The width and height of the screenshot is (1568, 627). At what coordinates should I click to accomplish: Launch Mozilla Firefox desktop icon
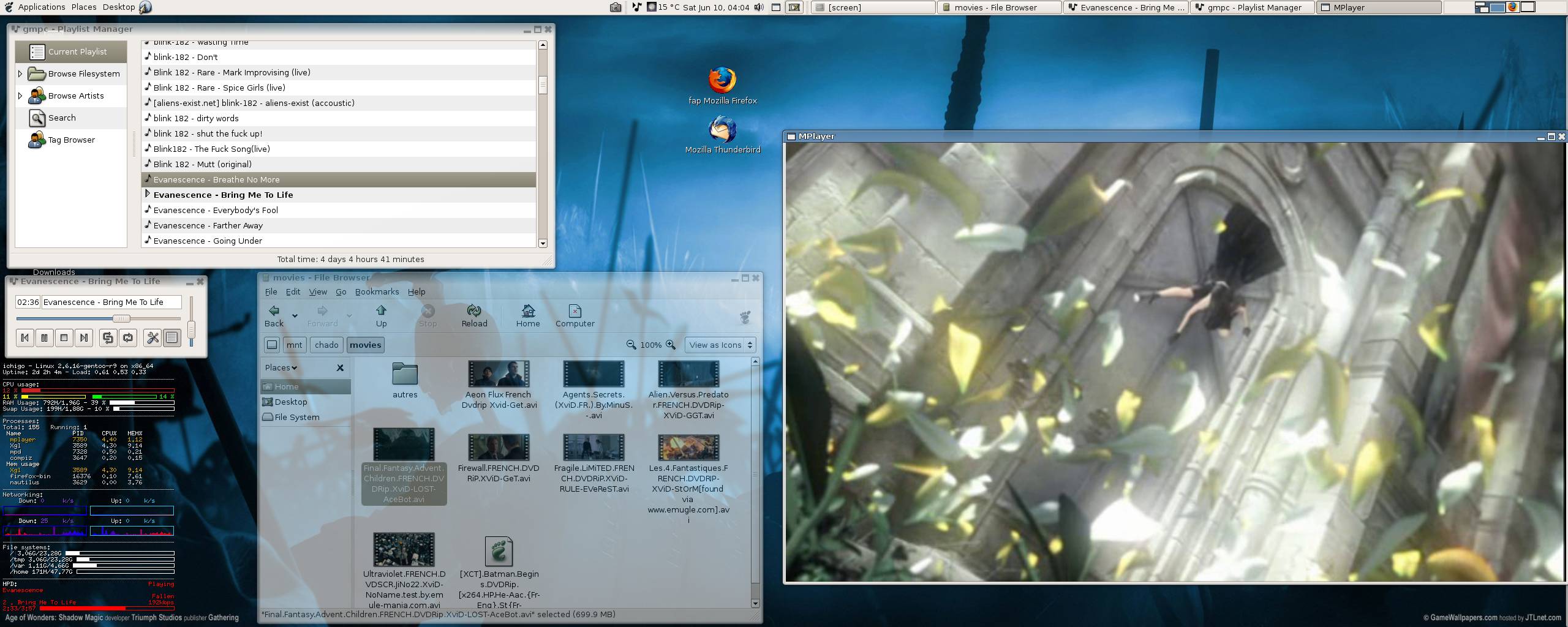723,80
